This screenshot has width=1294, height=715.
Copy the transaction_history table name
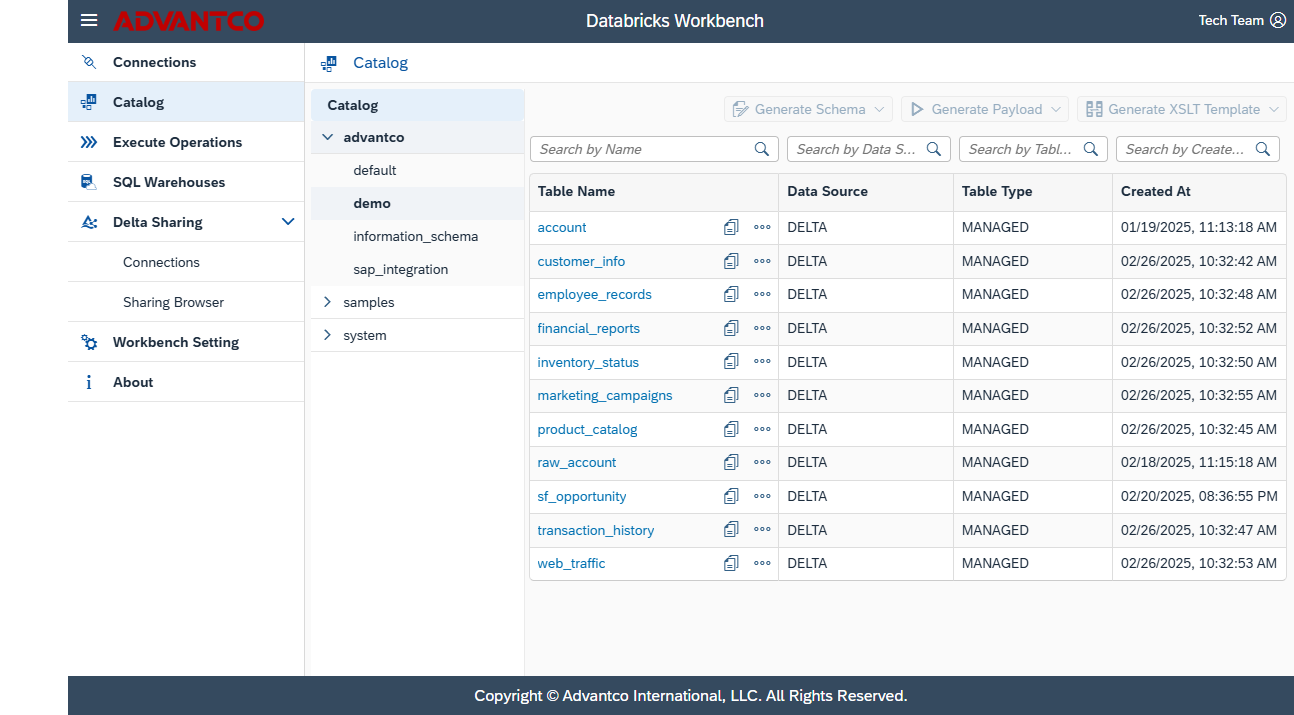tap(731, 530)
